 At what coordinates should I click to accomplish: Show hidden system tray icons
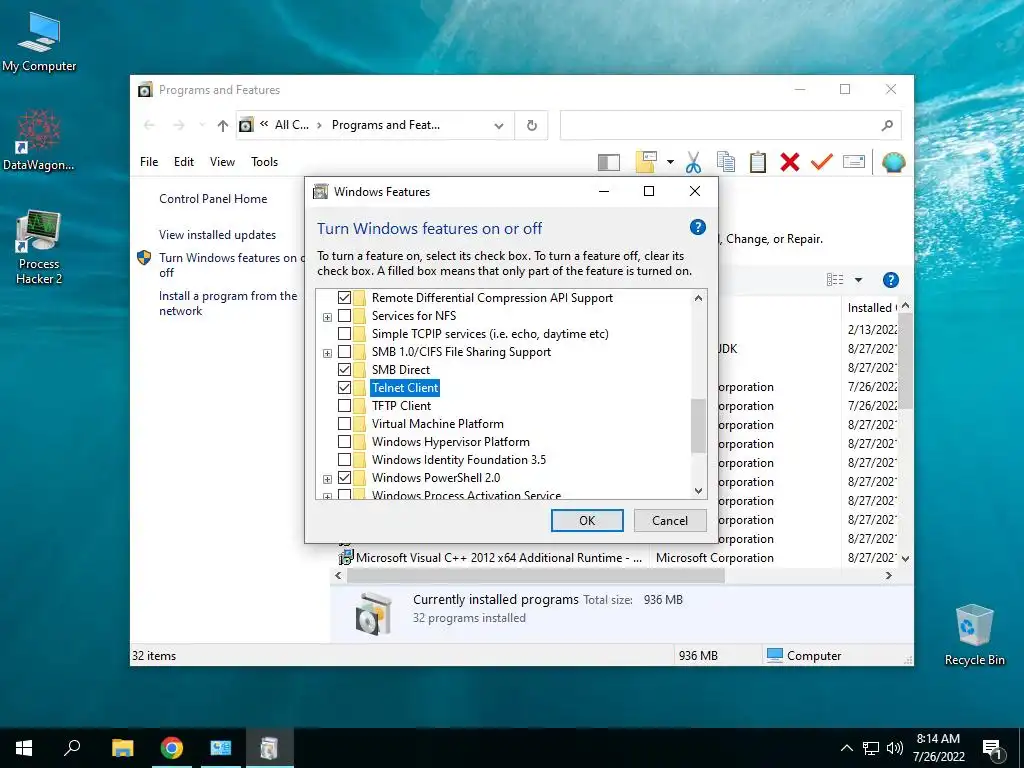pyautogui.click(x=846, y=748)
